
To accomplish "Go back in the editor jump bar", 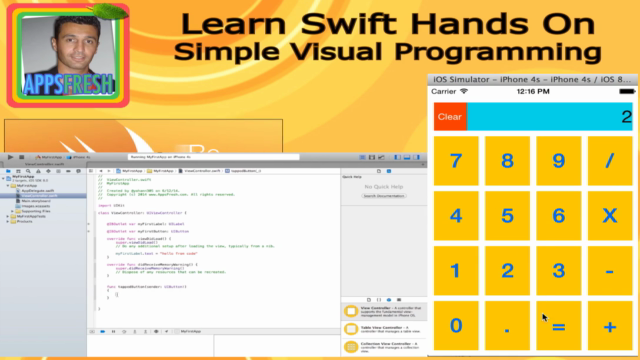I will (x=101, y=171).
